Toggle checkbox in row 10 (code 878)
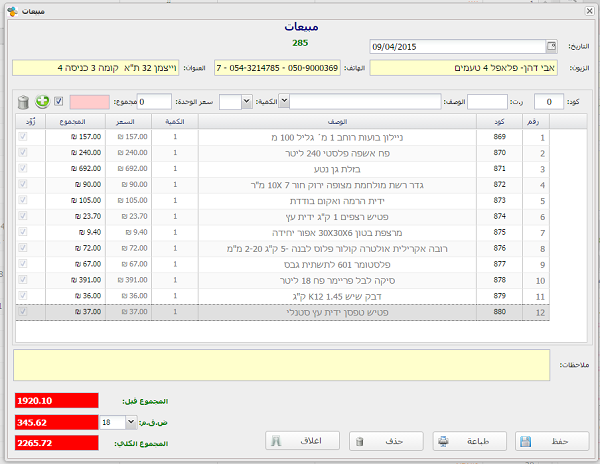Viewport: 600px width, 464px height. [x=23, y=280]
